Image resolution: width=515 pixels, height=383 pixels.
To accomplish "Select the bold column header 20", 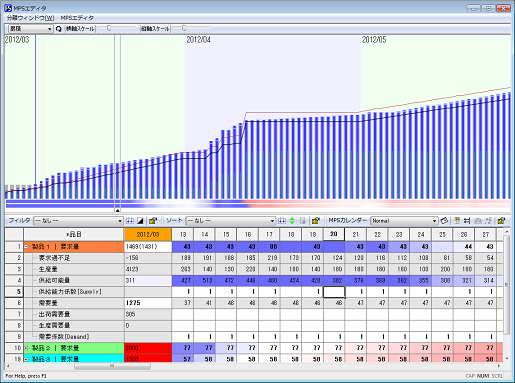I will coord(334,234).
